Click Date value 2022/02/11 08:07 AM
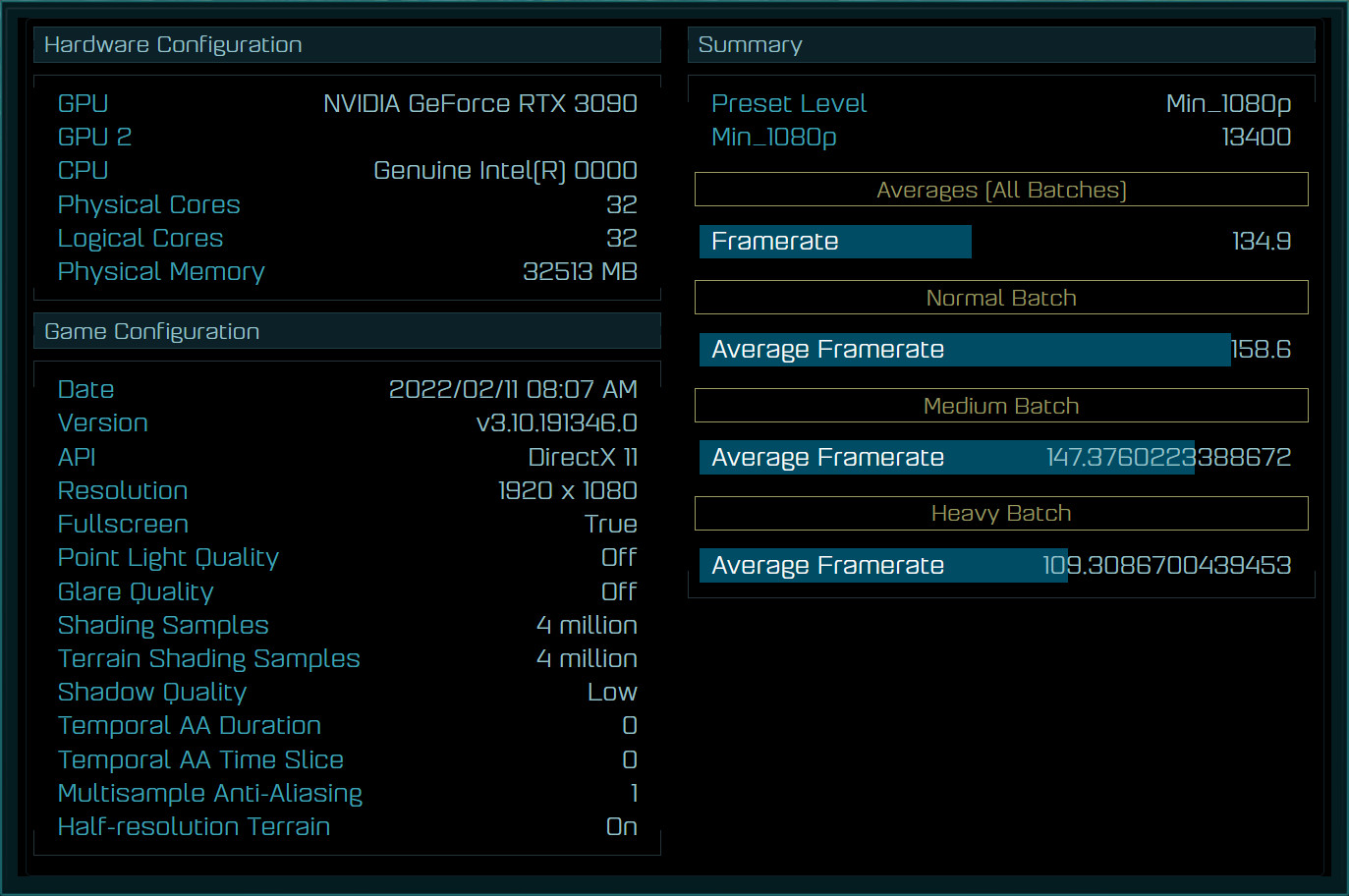This screenshot has width=1349, height=896. pyautogui.click(x=514, y=389)
